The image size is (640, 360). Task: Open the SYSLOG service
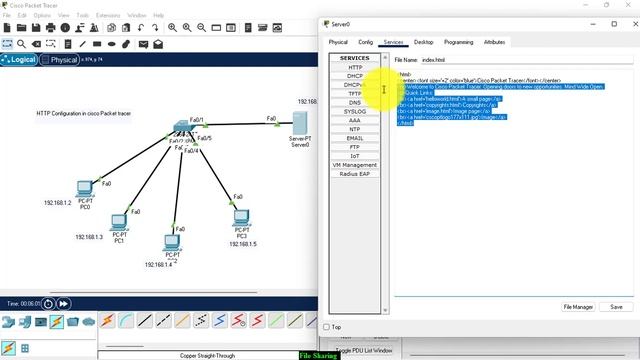coord(355,111)
